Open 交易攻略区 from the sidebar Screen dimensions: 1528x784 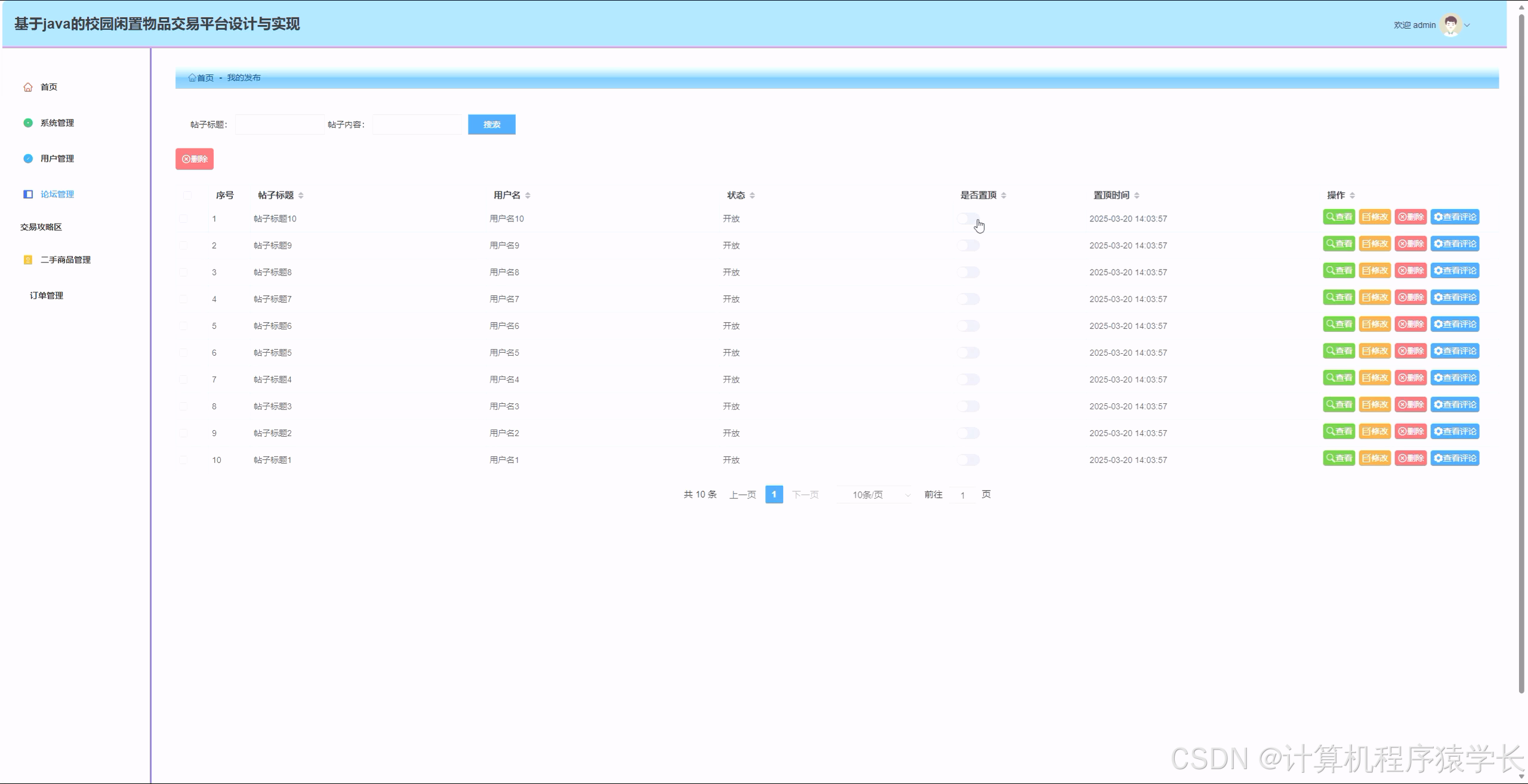[40, 227]
